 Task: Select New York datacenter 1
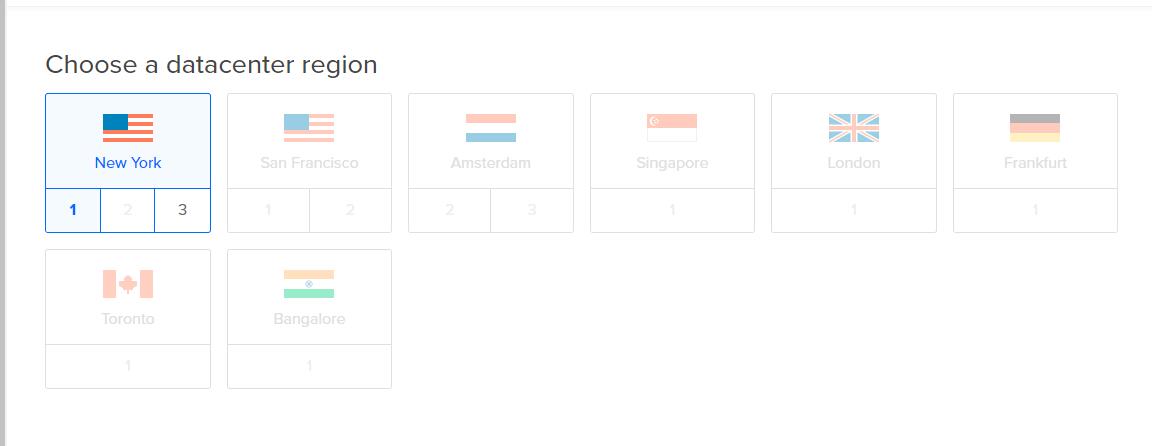point(73,210)
